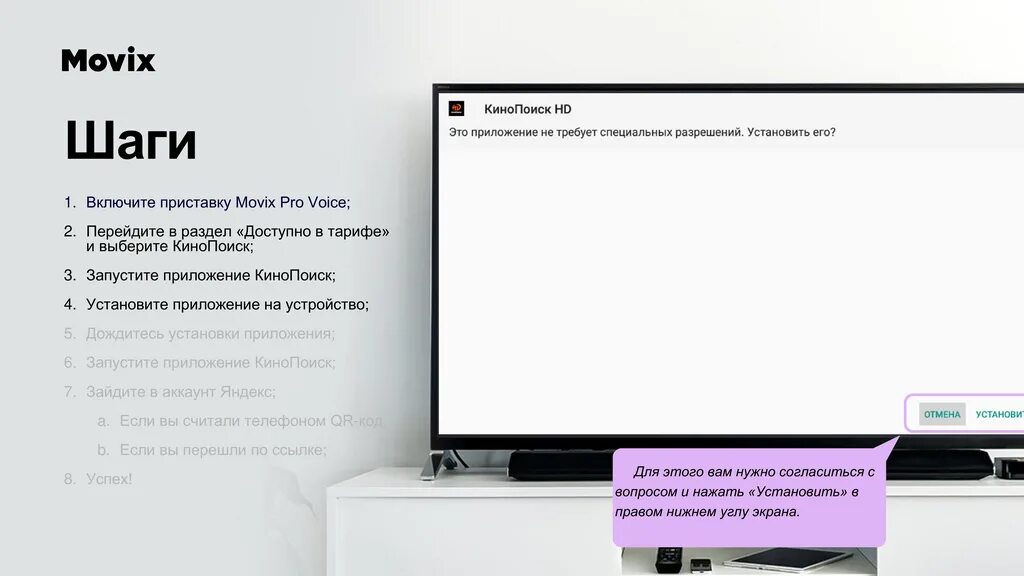
Task: Click the Movix logo
Action: tap(108, 59)
